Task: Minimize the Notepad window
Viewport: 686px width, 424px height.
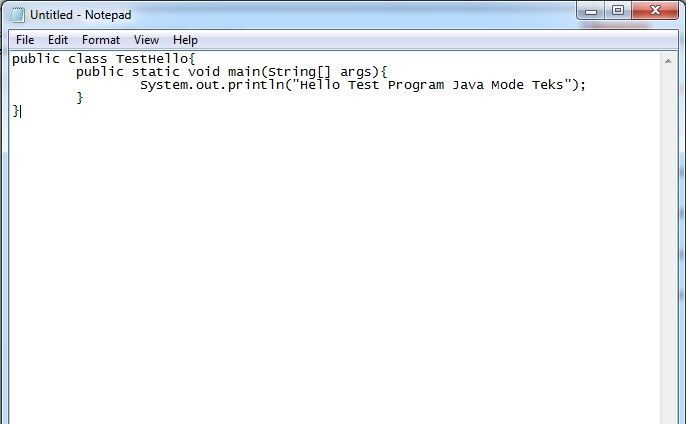Action: coord(593,11)
